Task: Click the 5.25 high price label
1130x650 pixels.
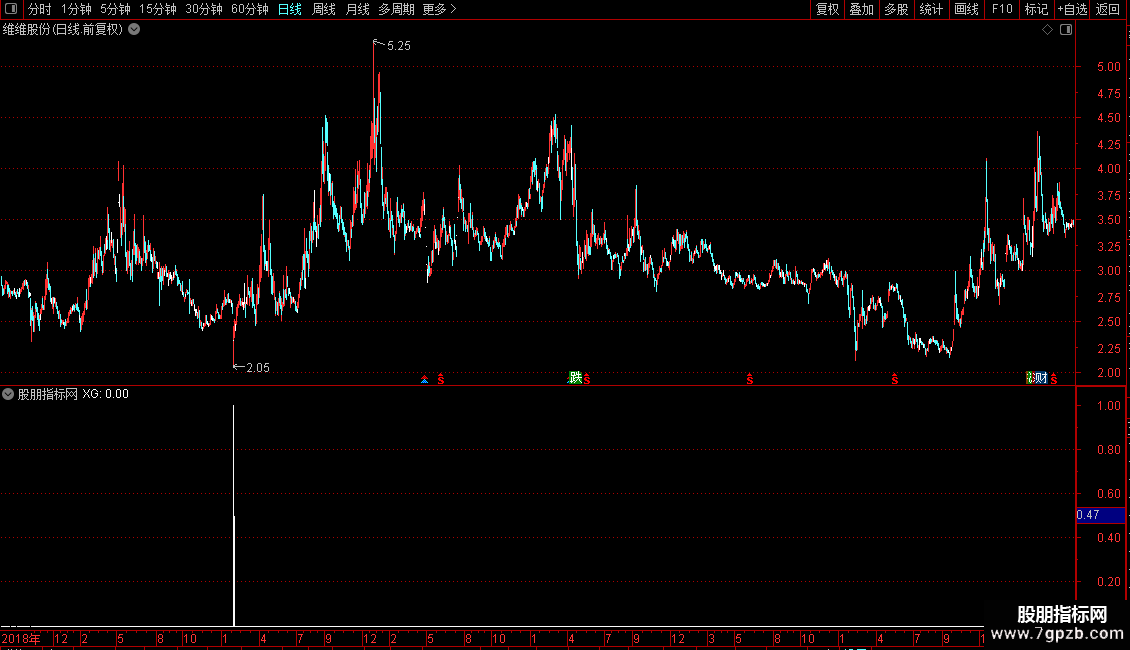Action: pos(399,45)
